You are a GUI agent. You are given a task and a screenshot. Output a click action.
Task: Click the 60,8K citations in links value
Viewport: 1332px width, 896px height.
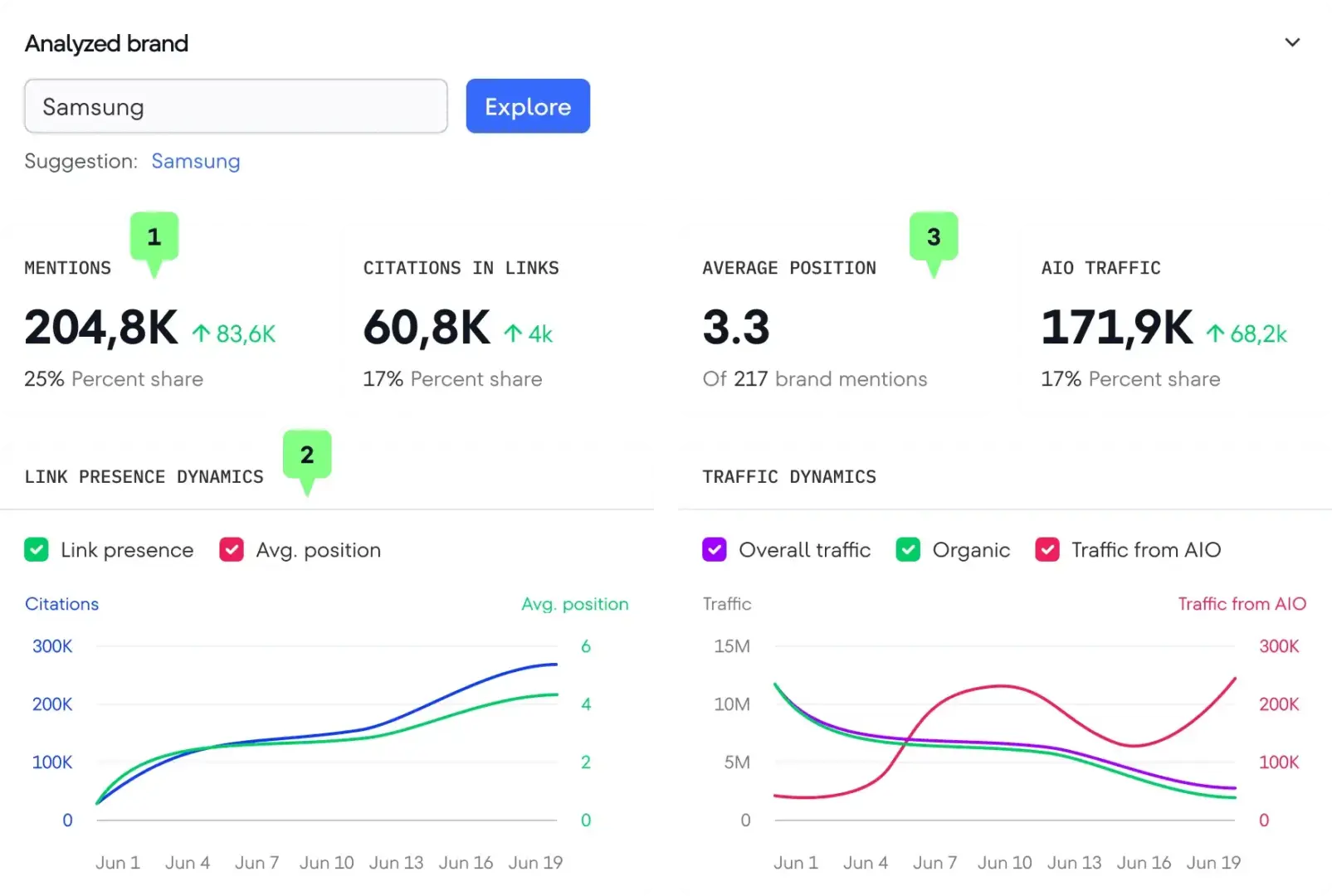click(x=427, y=328)
